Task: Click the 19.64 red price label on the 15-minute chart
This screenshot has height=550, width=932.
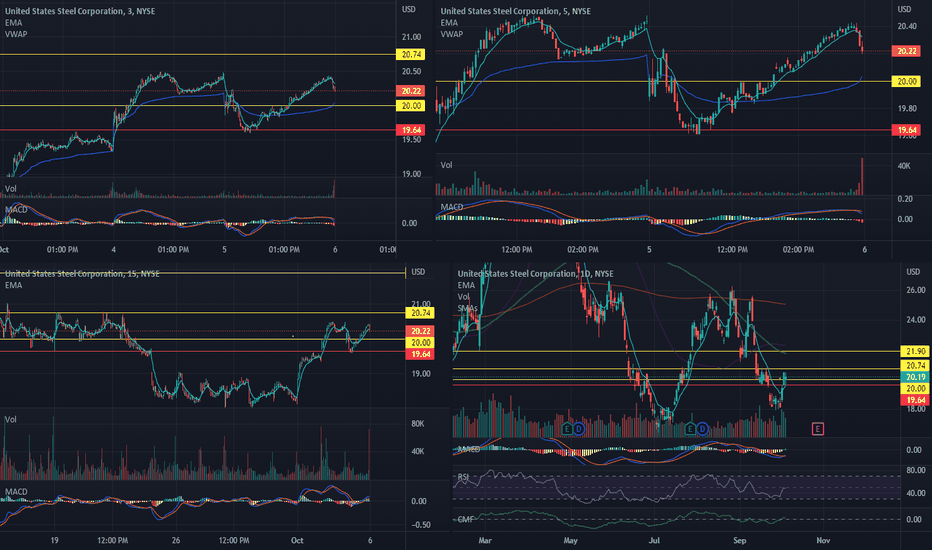Action: click(x=420, y=354)
